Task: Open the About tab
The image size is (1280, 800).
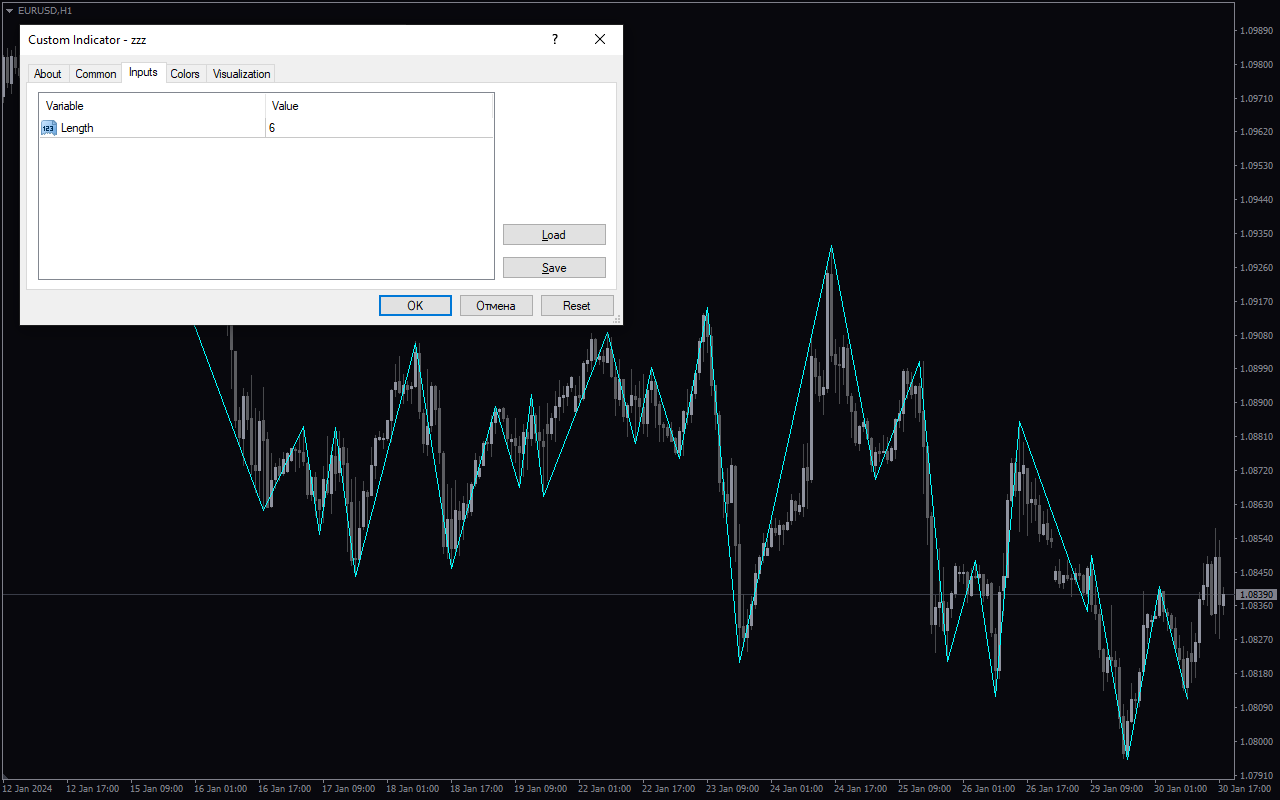Action: pyautogui.click(x=47, y=74)
